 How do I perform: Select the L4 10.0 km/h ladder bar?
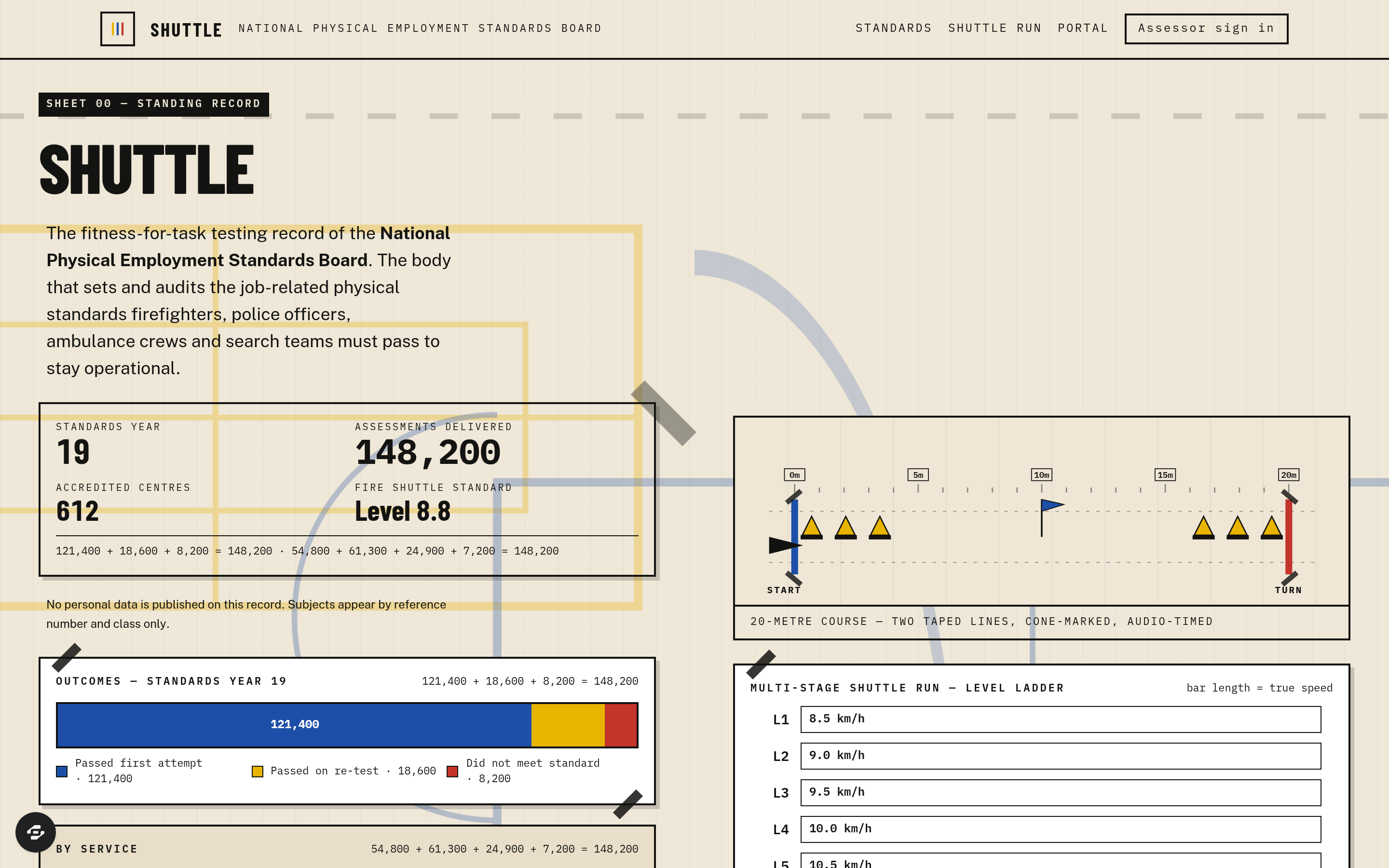click(x=1061, y=829)
